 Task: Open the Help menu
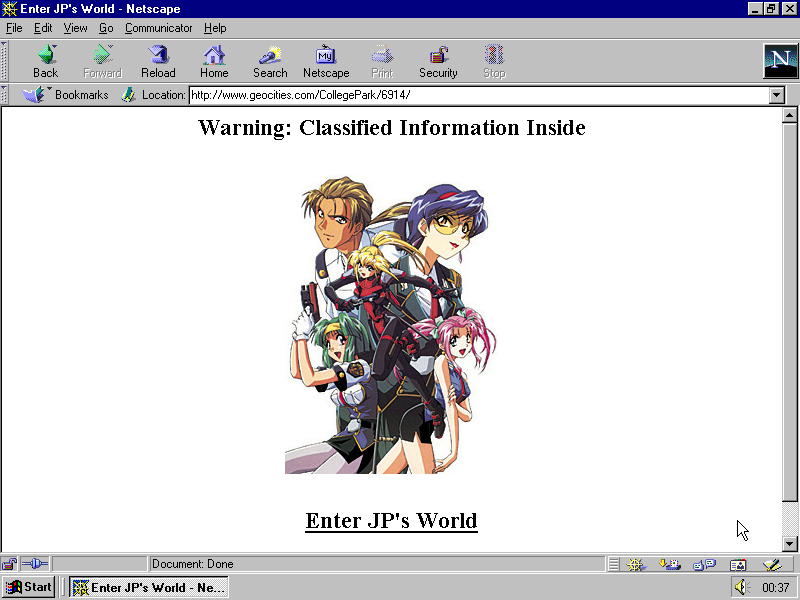click(215, 28)
